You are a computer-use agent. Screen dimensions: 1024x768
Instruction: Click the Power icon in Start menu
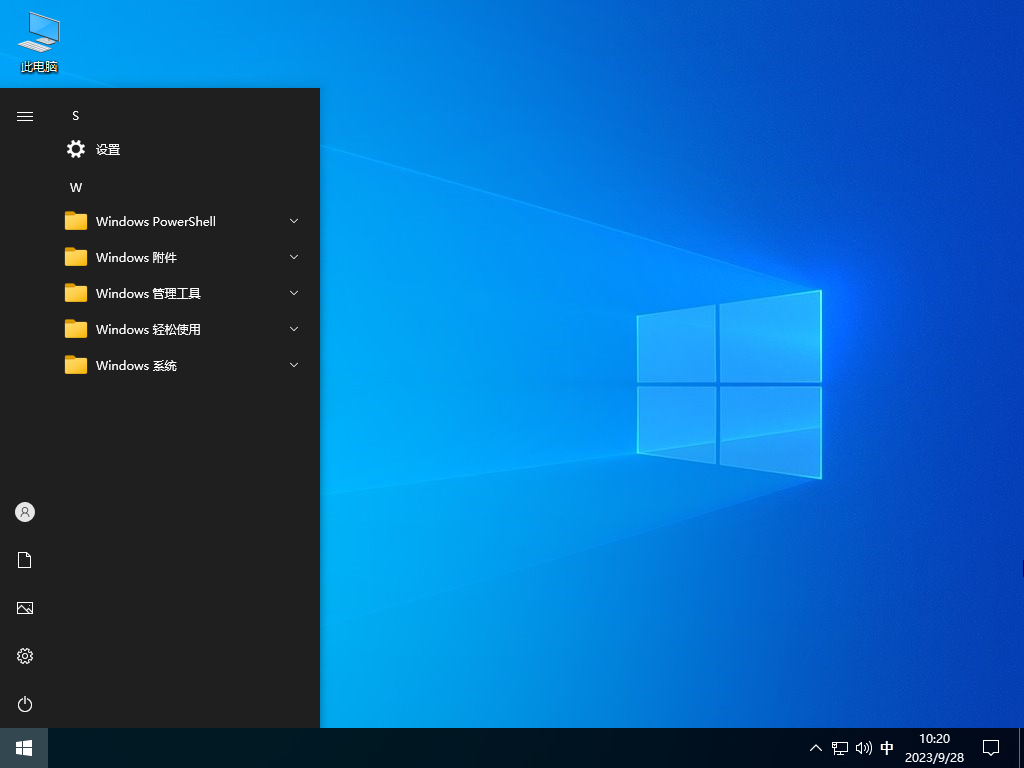coord(24,704)
